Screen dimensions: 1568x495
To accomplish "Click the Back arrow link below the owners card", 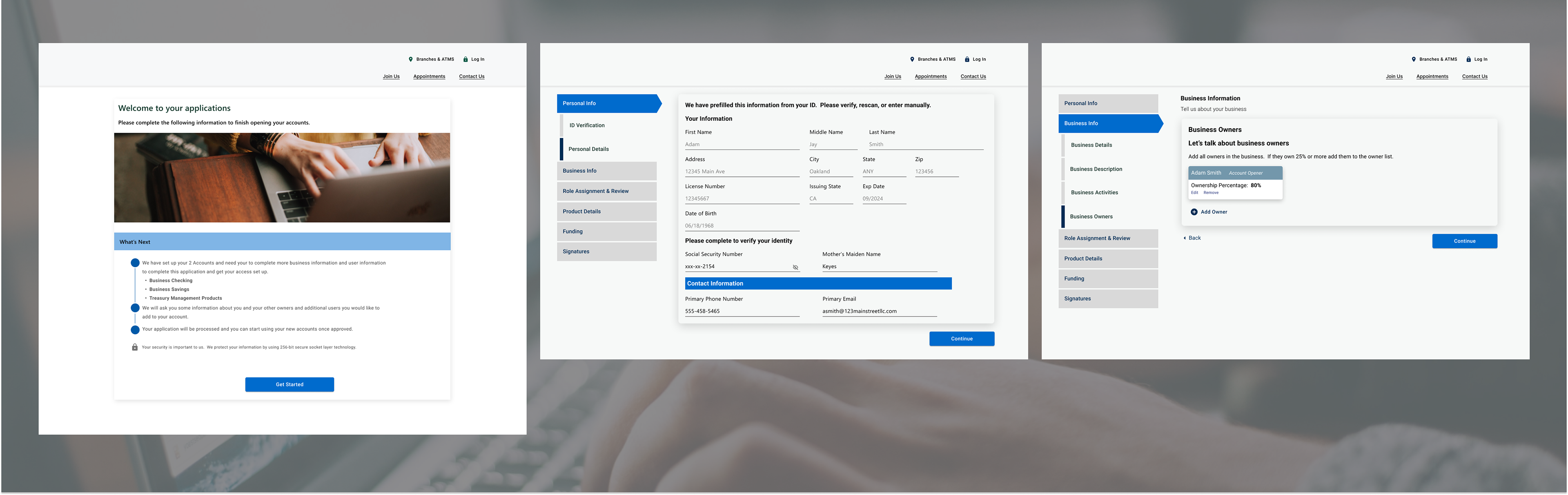I will click(1192, 238).
